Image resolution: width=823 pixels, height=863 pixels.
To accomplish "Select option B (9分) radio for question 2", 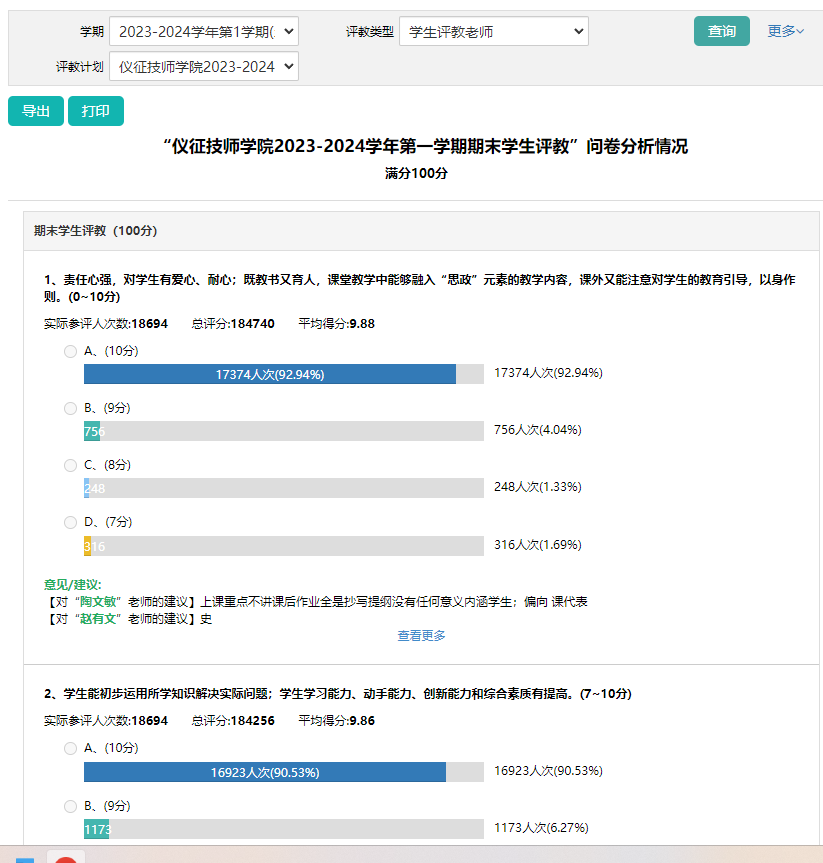I will pos(70,806).
